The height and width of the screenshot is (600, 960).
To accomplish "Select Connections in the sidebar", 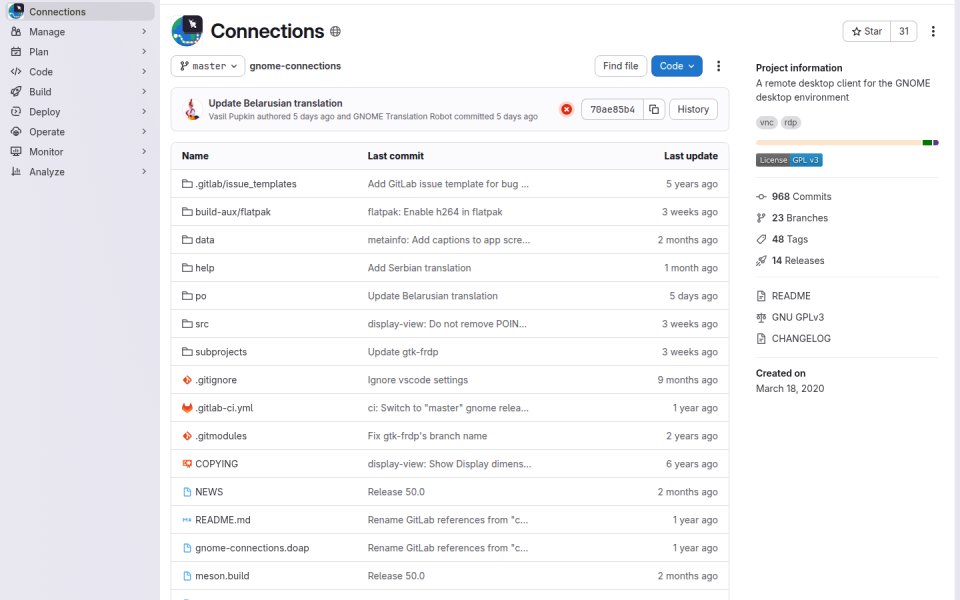I will click(x=80, y=11).
